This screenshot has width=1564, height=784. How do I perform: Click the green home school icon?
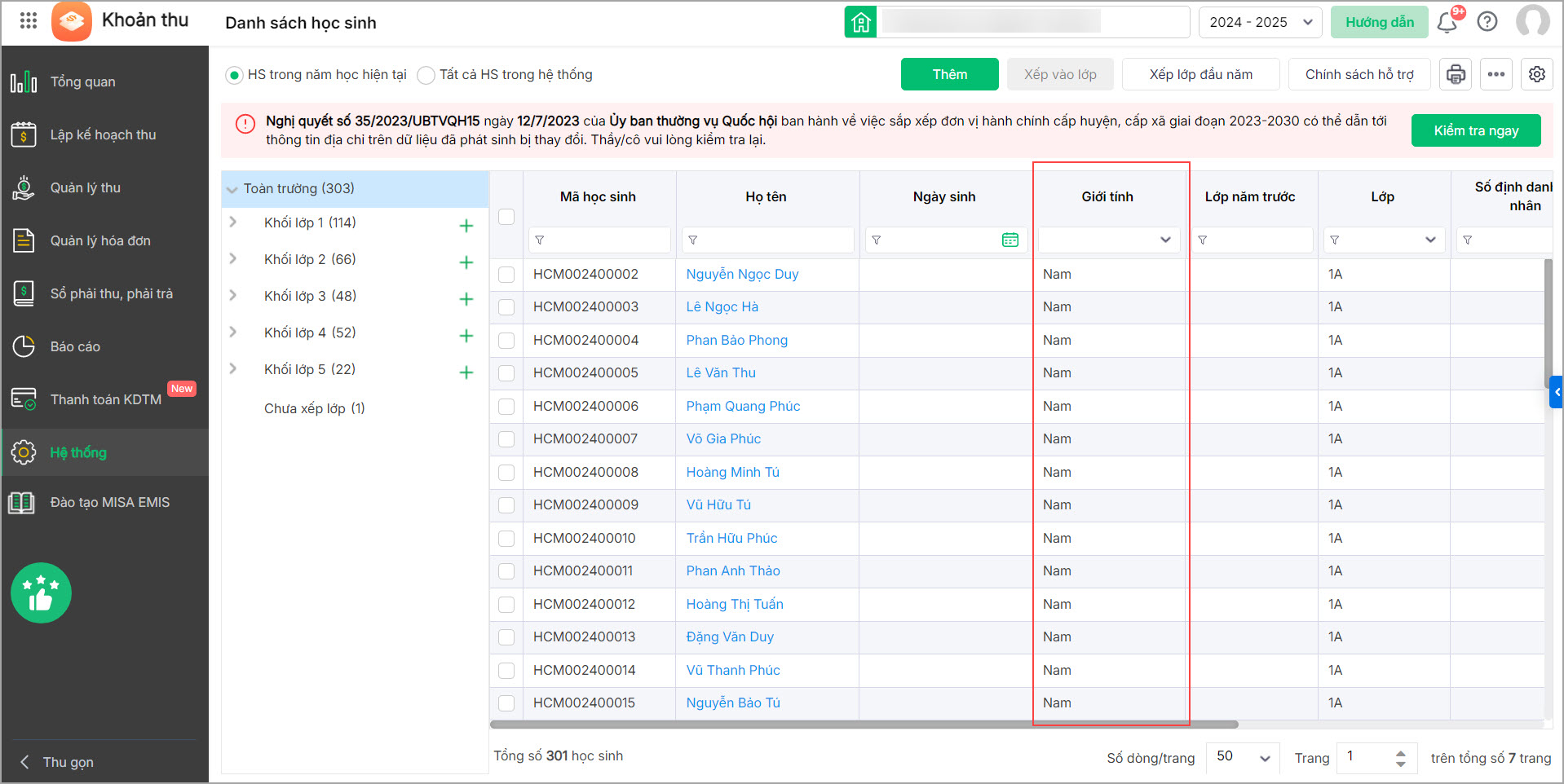click(861, 22)
